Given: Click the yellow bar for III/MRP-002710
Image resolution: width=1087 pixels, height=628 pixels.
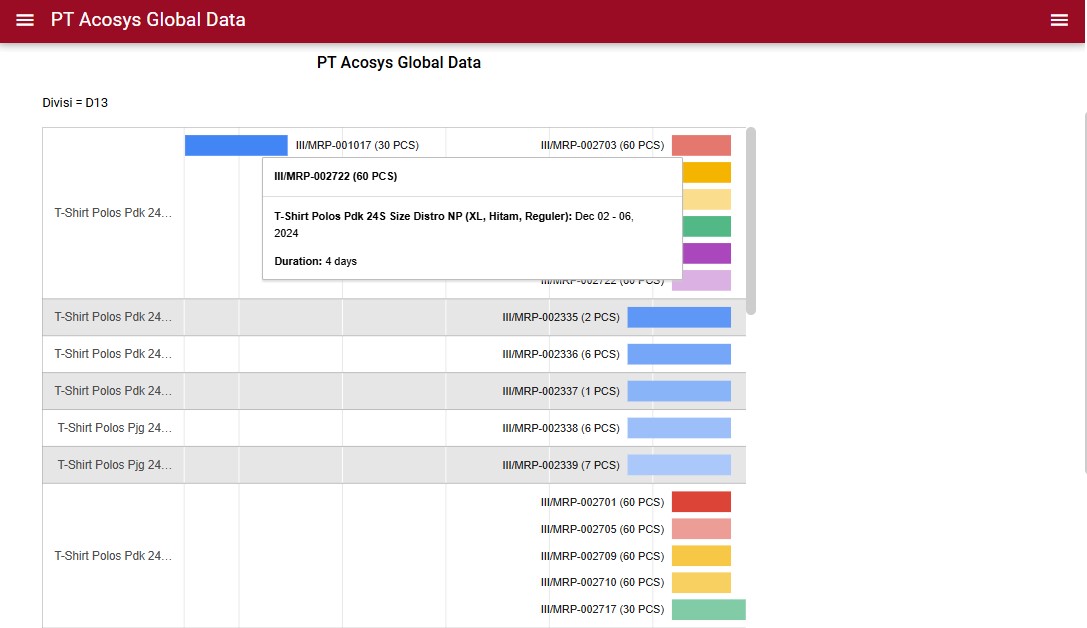Looking at the screenshot, I should click(701, 582).
